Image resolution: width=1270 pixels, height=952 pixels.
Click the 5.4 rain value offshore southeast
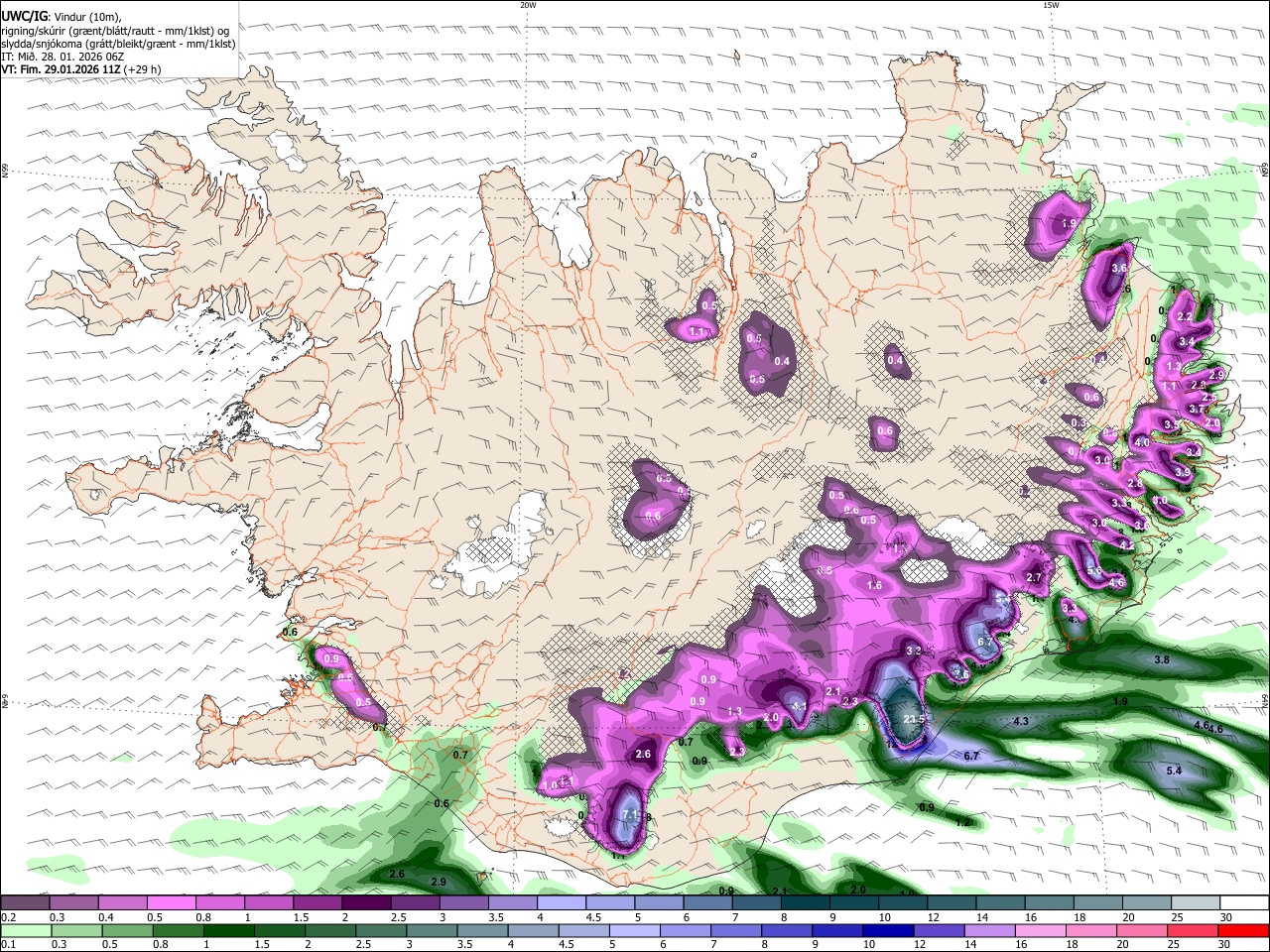click(1174, 771)
